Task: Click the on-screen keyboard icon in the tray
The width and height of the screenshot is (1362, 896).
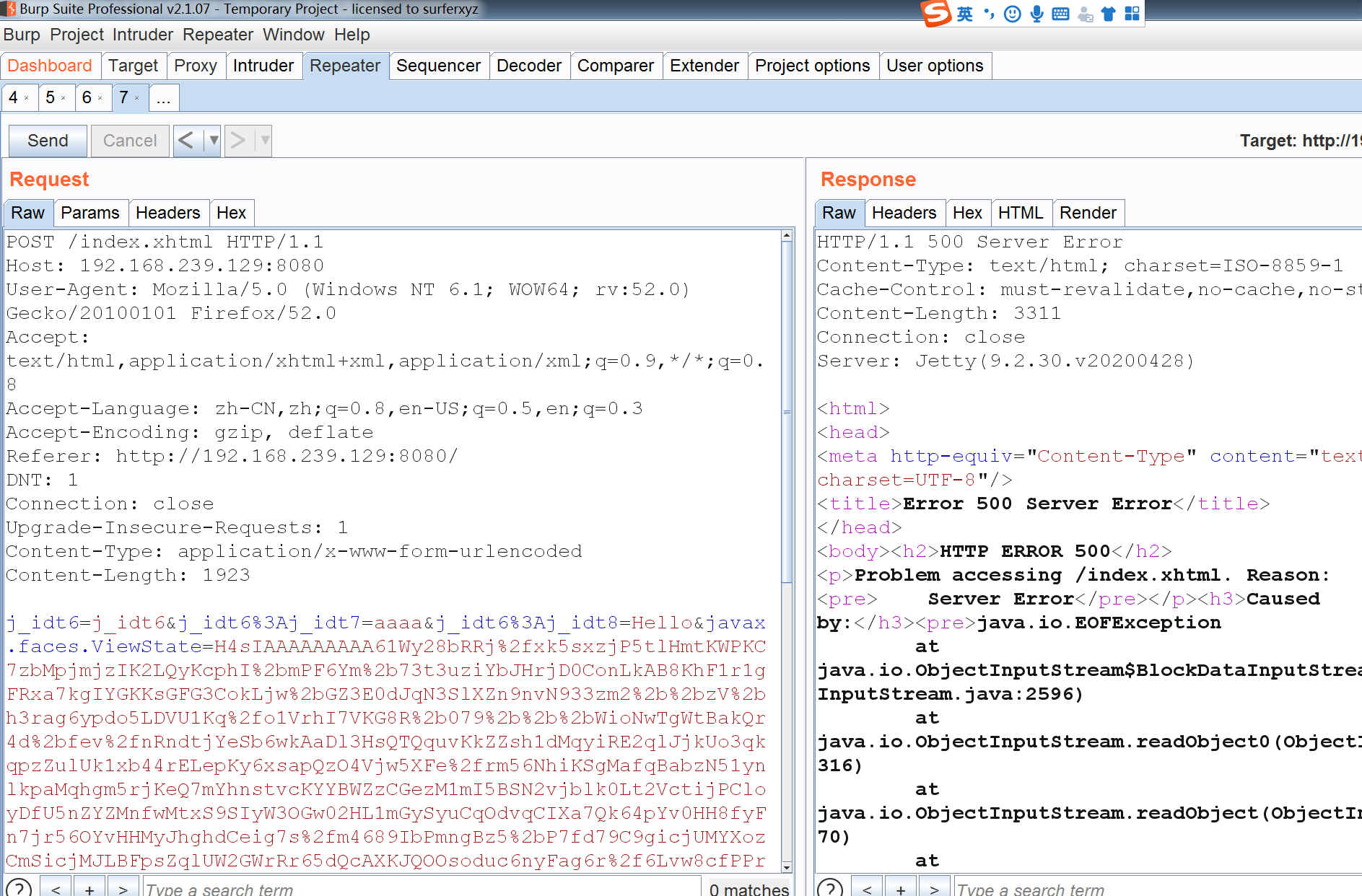Action: click(1060, 14)
